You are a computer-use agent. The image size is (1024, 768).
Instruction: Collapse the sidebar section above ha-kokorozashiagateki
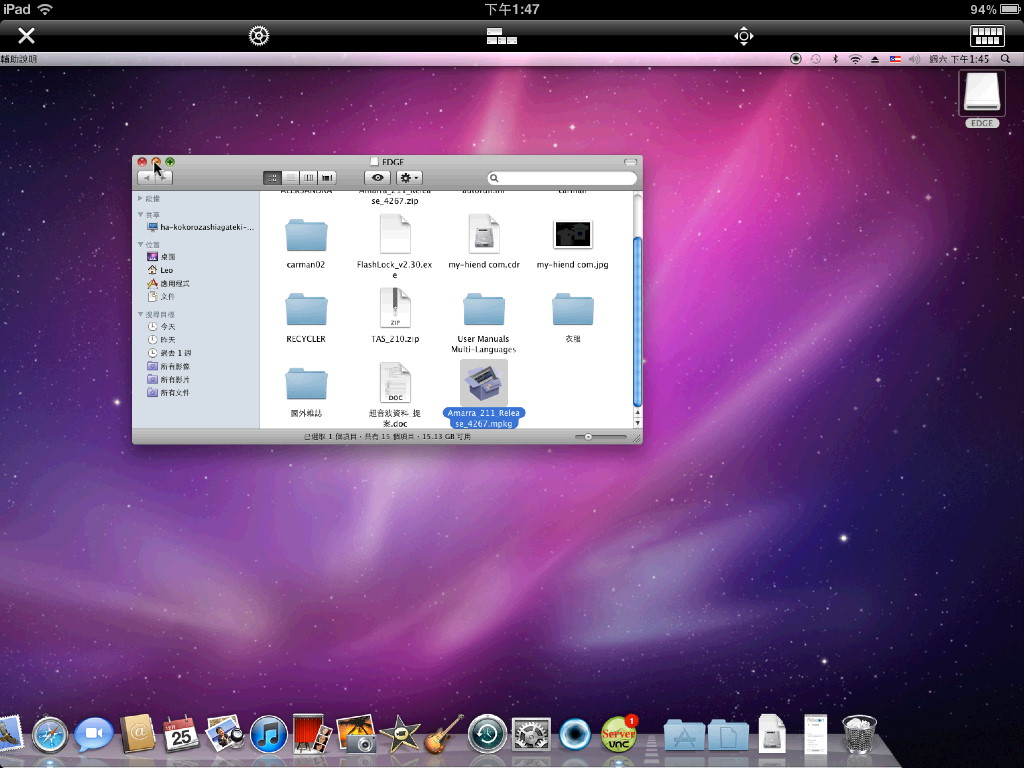pyautogui.click(x=140, y=214)
